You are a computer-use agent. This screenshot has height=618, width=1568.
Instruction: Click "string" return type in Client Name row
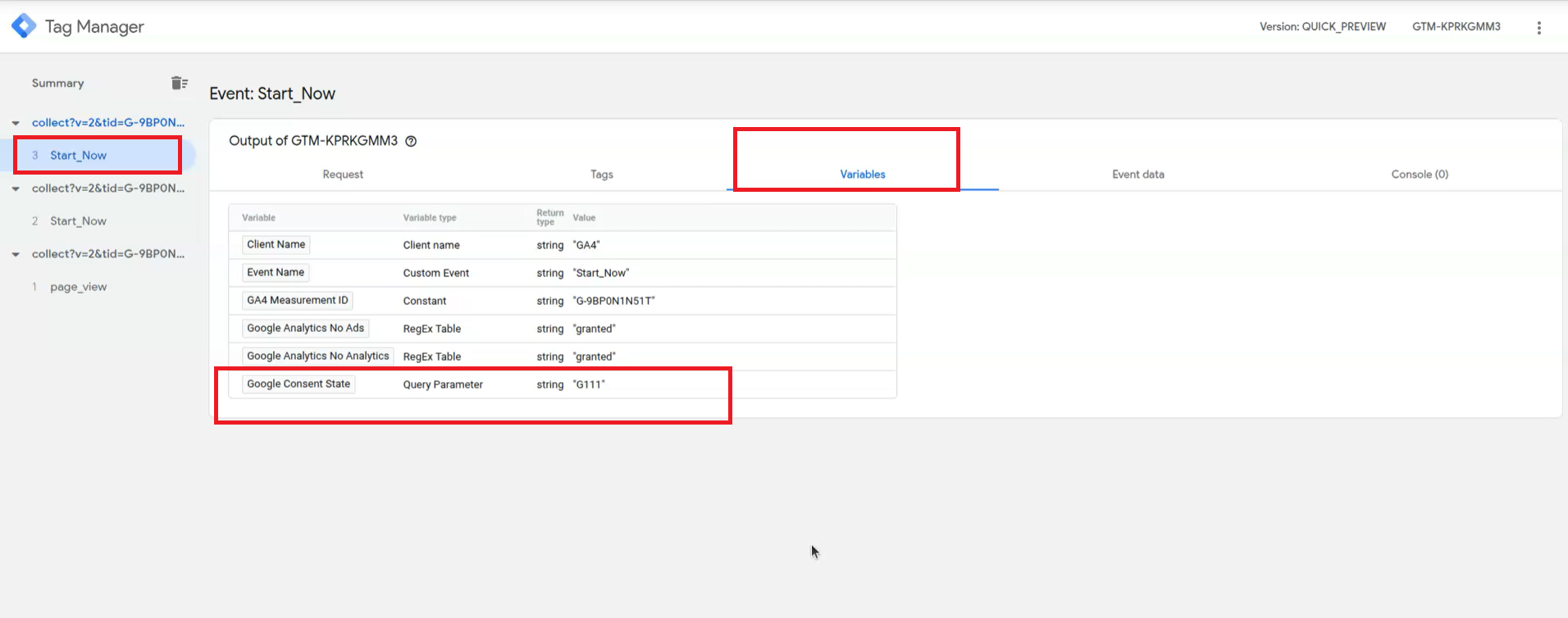(x=550, y=245)
